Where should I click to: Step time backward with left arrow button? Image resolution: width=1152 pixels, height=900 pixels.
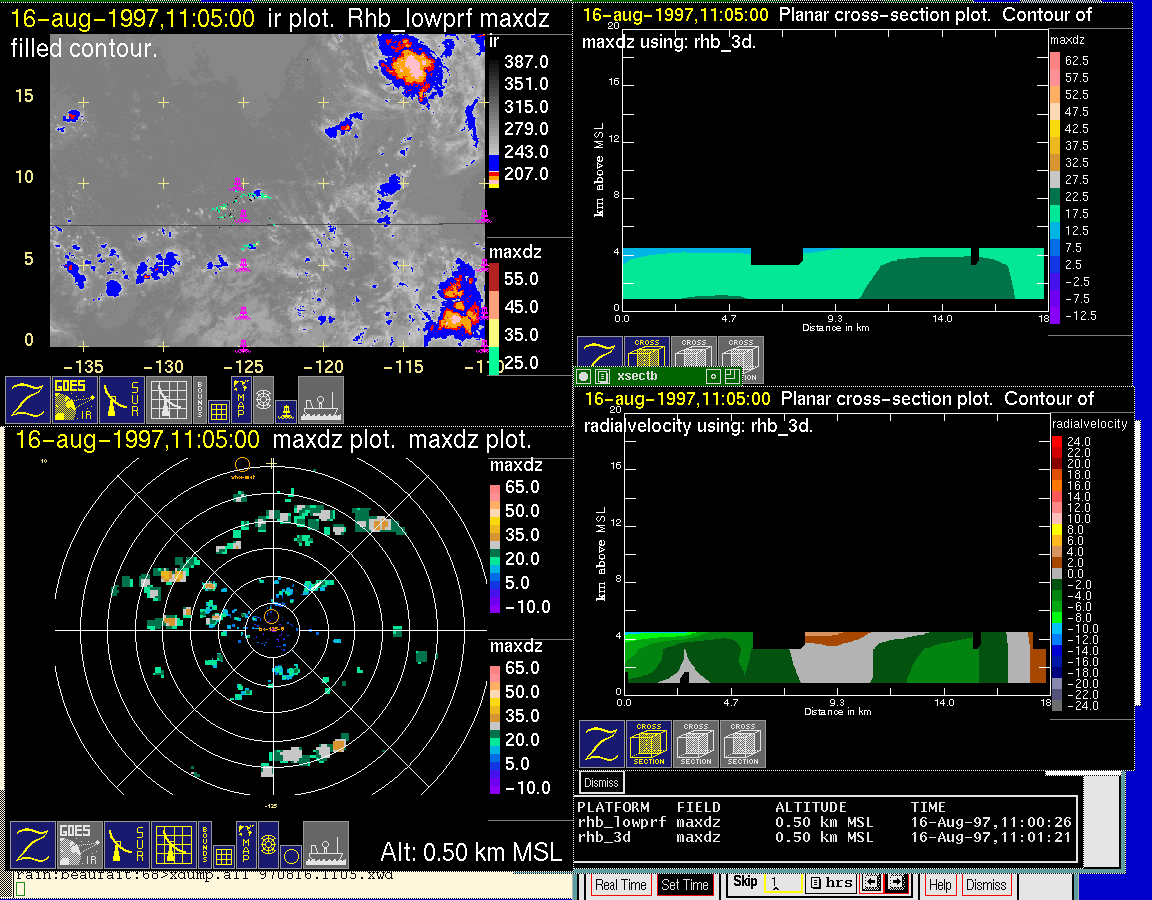[871, 883]
